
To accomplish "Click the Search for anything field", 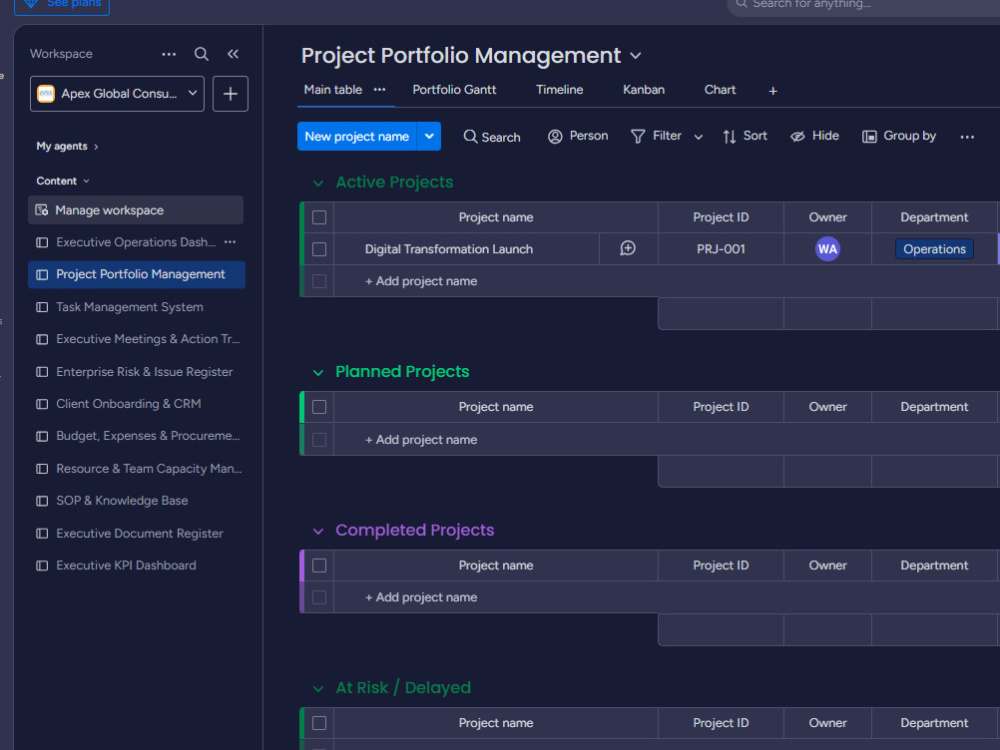I will click(864, 5).
